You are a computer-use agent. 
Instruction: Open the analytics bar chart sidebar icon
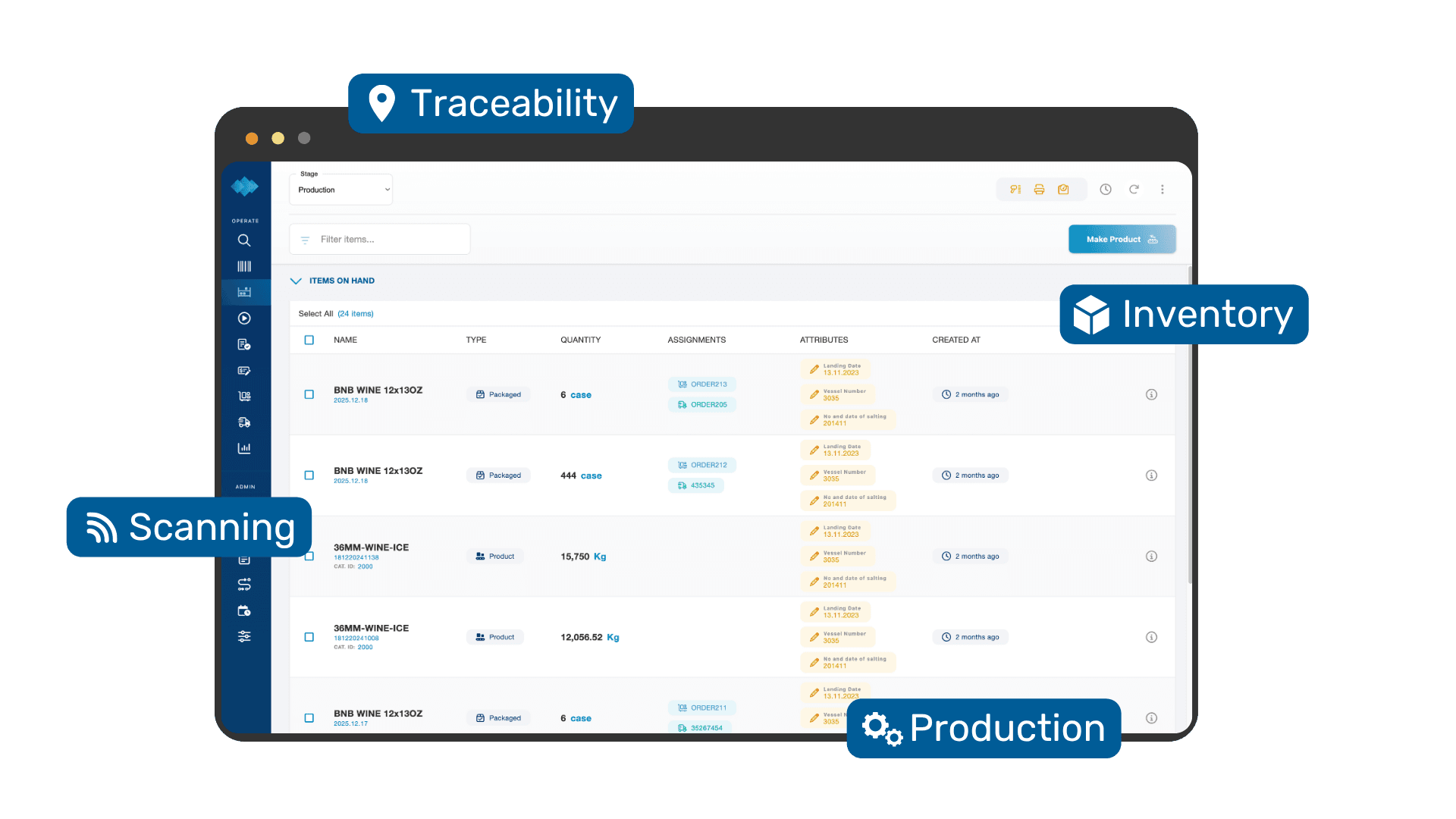(244, 448)
